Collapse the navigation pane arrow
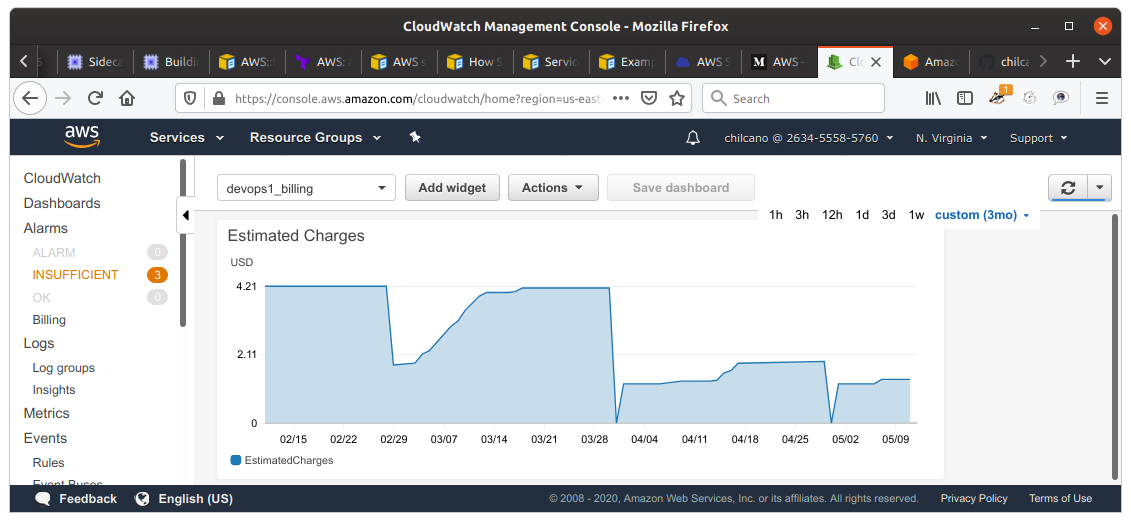 (185, 215)
